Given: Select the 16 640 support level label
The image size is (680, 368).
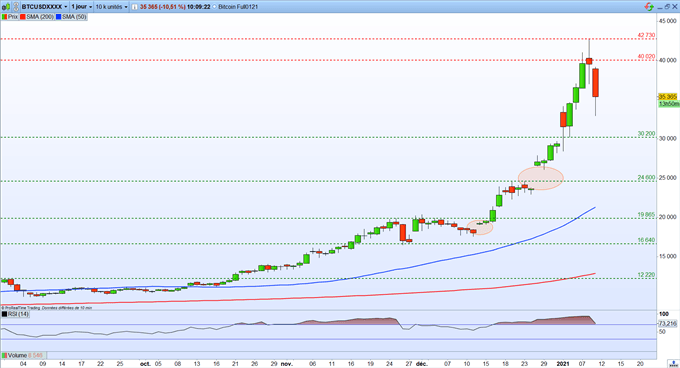Looking at the screenshot, I should [646, 240].
